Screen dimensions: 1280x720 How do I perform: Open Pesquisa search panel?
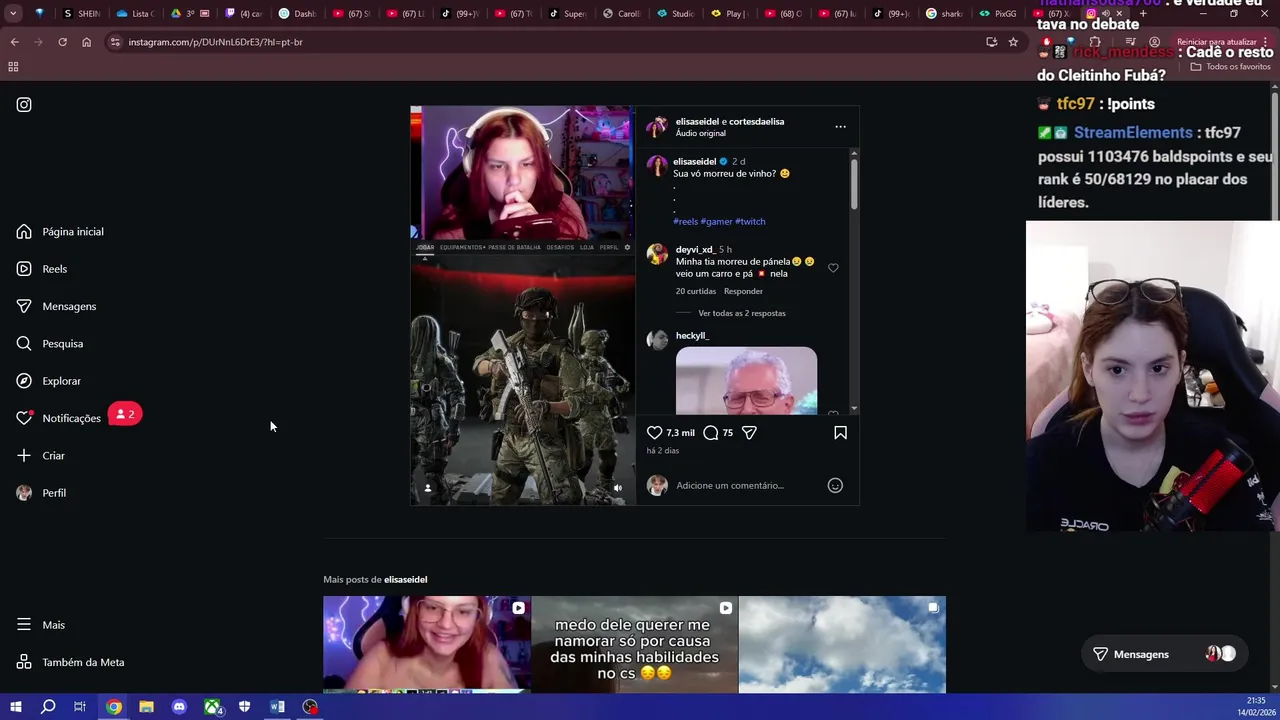[x=50, y=343]
